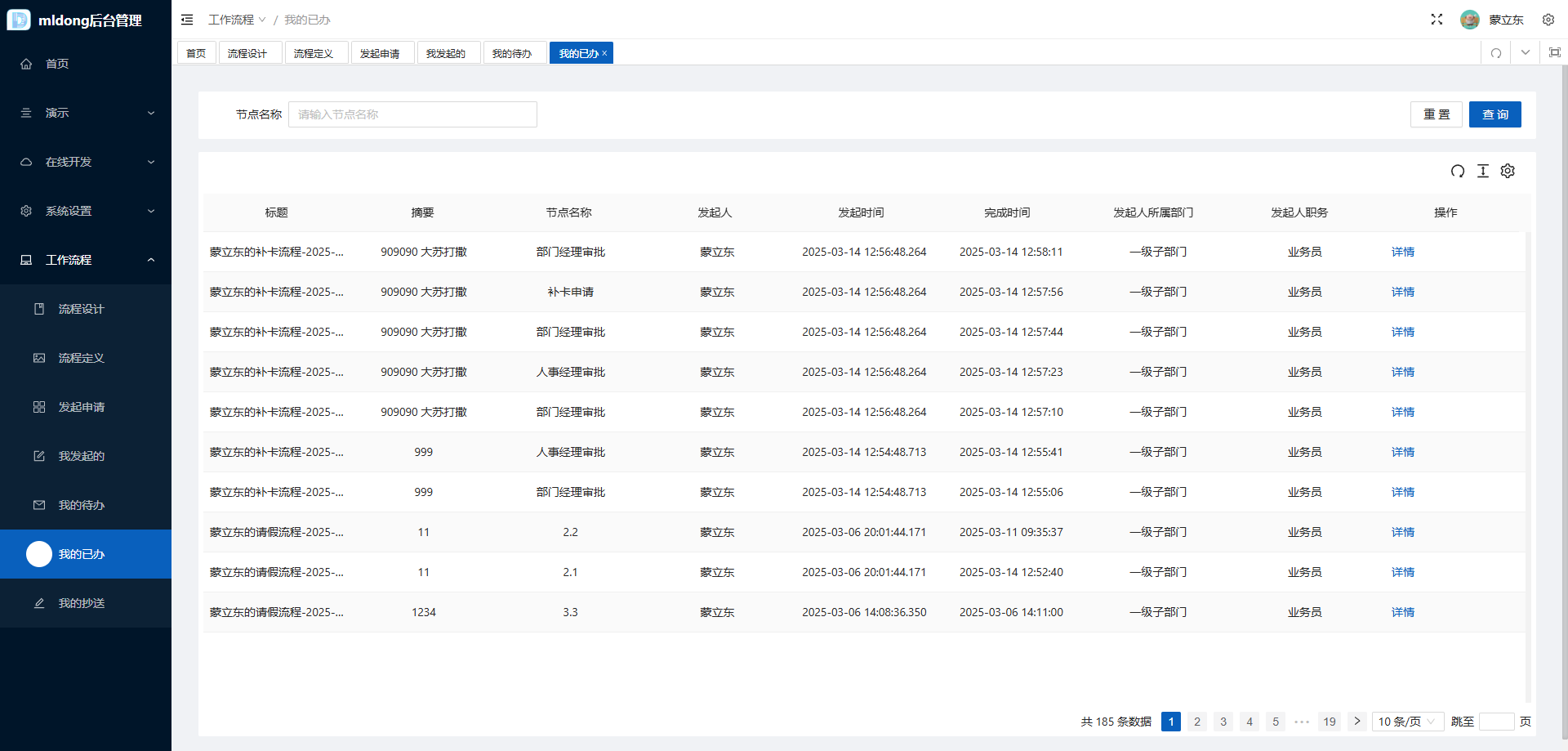Open the tab bar chevron dropdown
The width and height of the screenshot is (1568, 751).
coord(1525,53)
